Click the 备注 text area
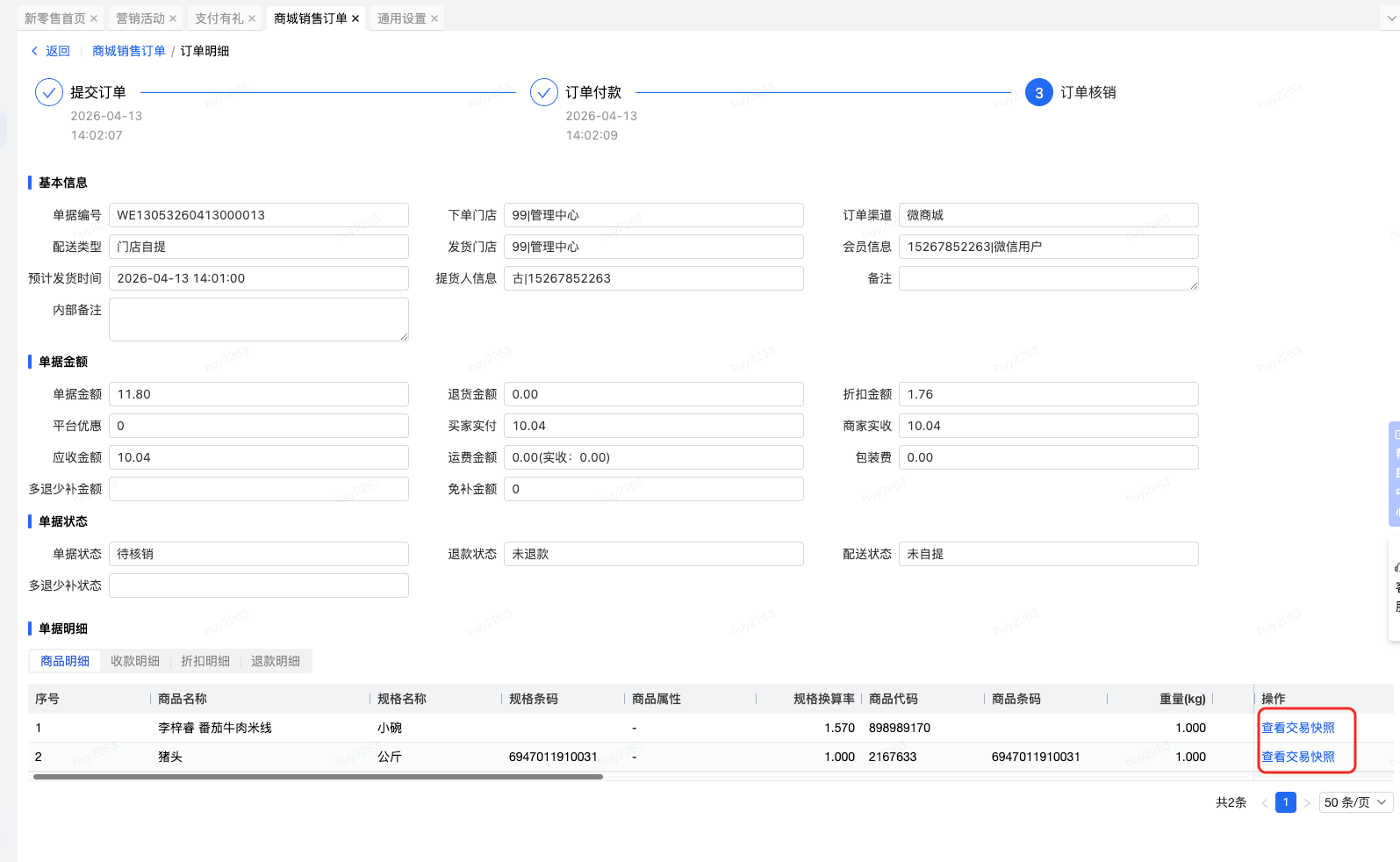The image size is (1400, 862). [1049, 278]
